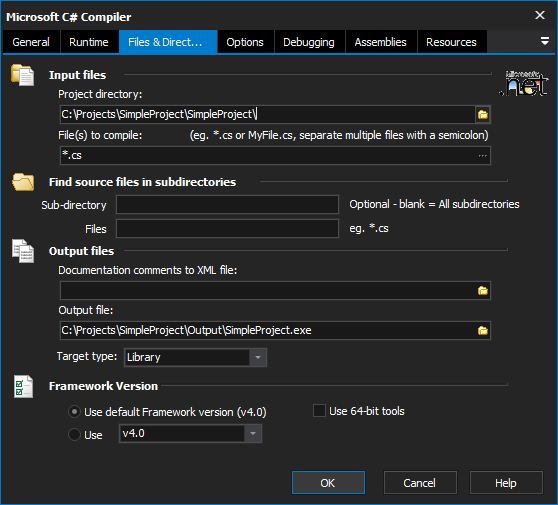Open the Options tab
The image size is (558, 505).
click(245, 42)
